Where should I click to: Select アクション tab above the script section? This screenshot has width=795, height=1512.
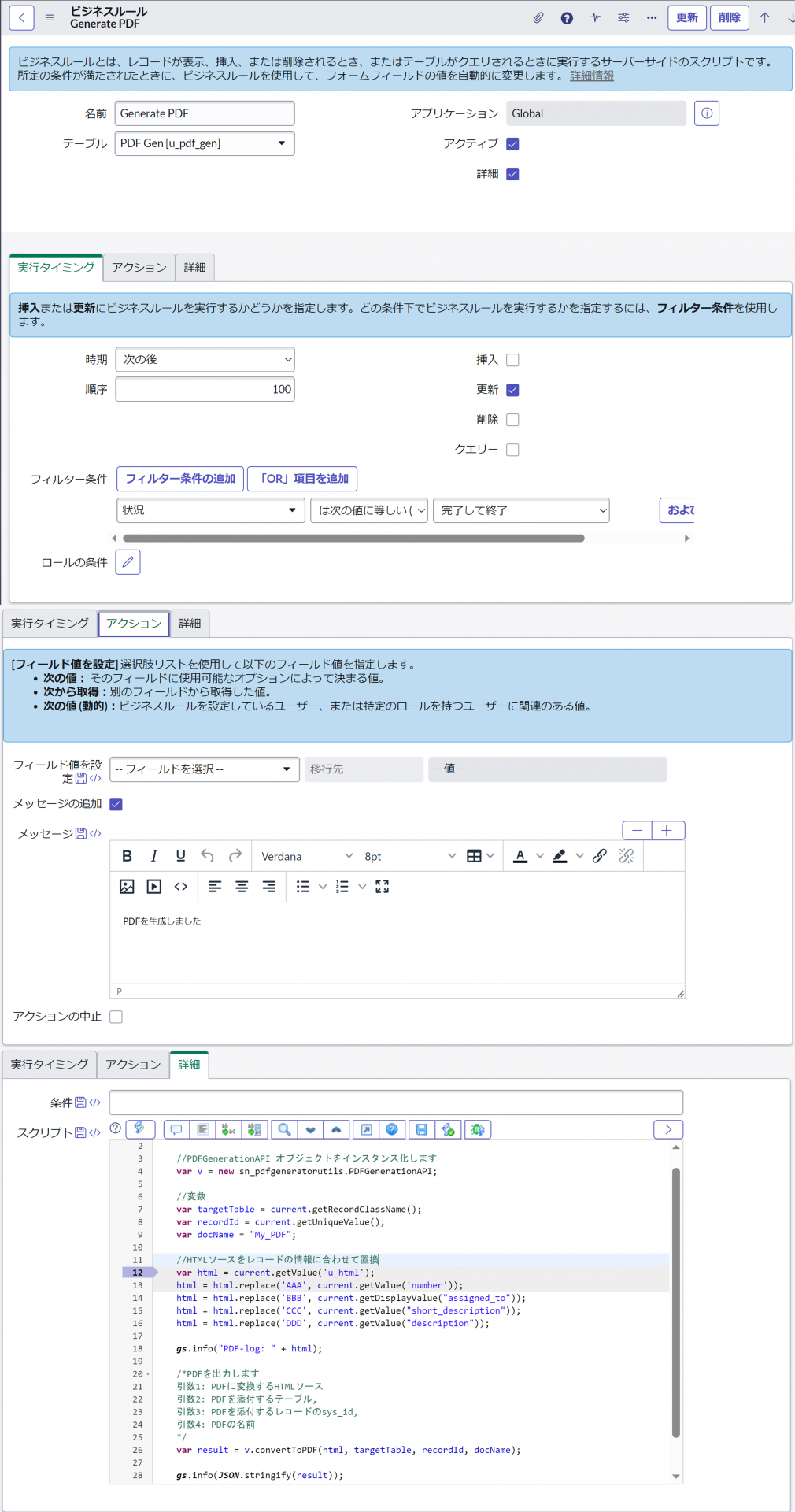[x=133, y=1065]
